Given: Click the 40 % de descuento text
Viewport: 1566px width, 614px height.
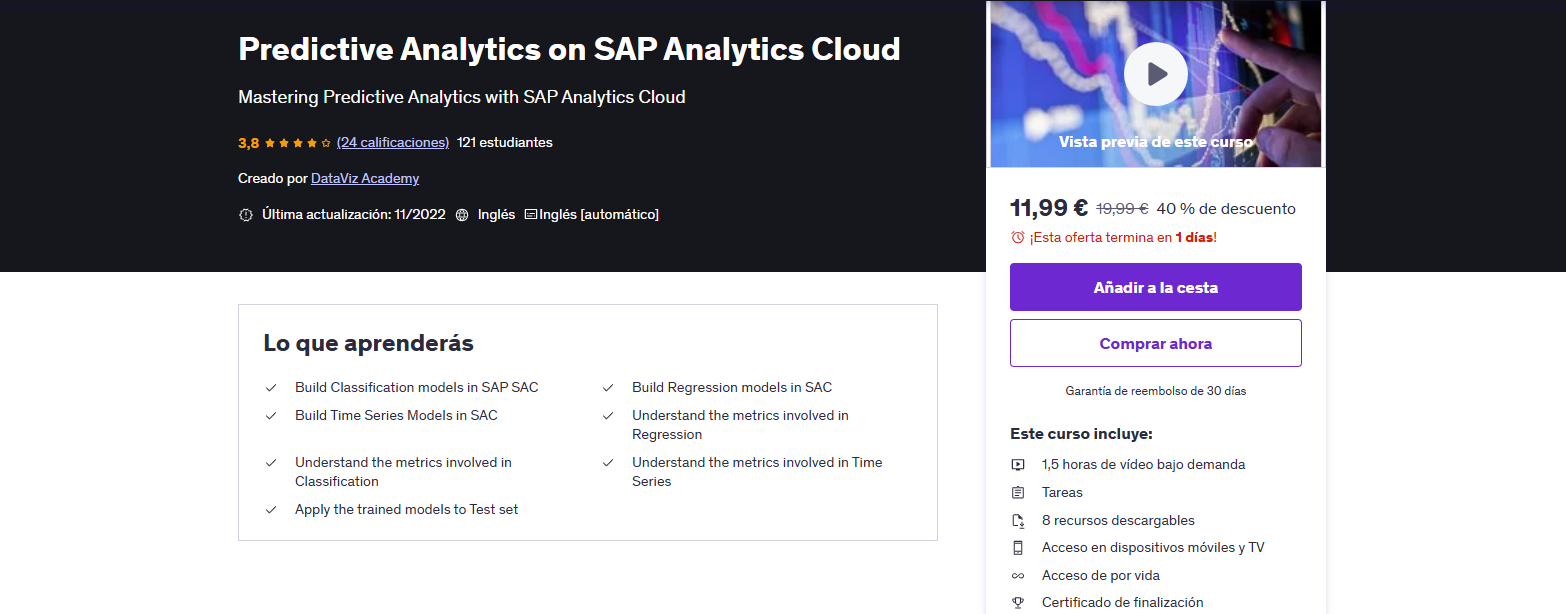Looking at the screenshot, I should pyautogui.click(x=1226, y=209).
